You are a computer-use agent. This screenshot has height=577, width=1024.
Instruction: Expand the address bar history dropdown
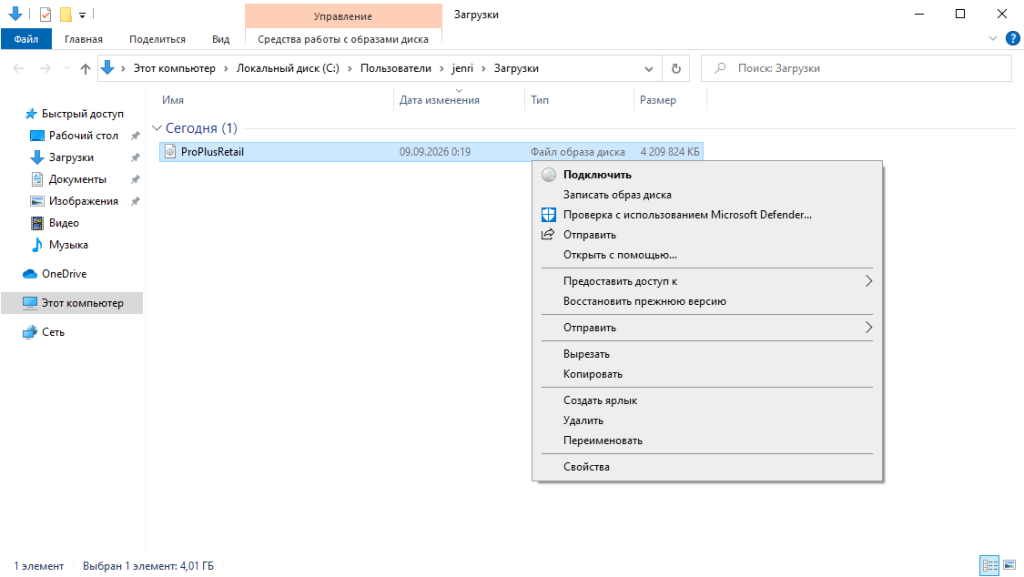pos(648,69)
